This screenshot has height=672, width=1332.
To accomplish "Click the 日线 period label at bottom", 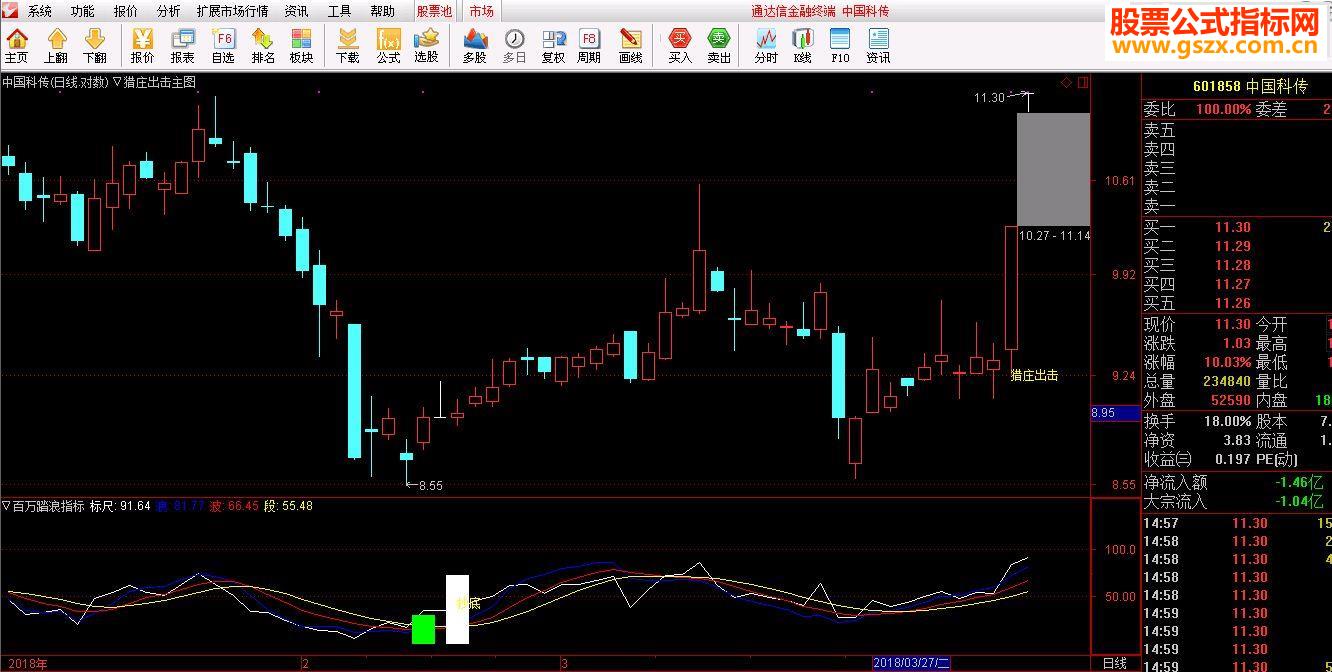I will tap(1114, 663).
